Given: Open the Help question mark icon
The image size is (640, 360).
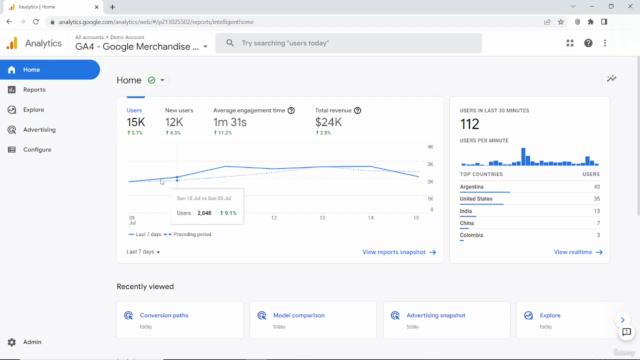Looking at the screenshot, I should point(588,43).
